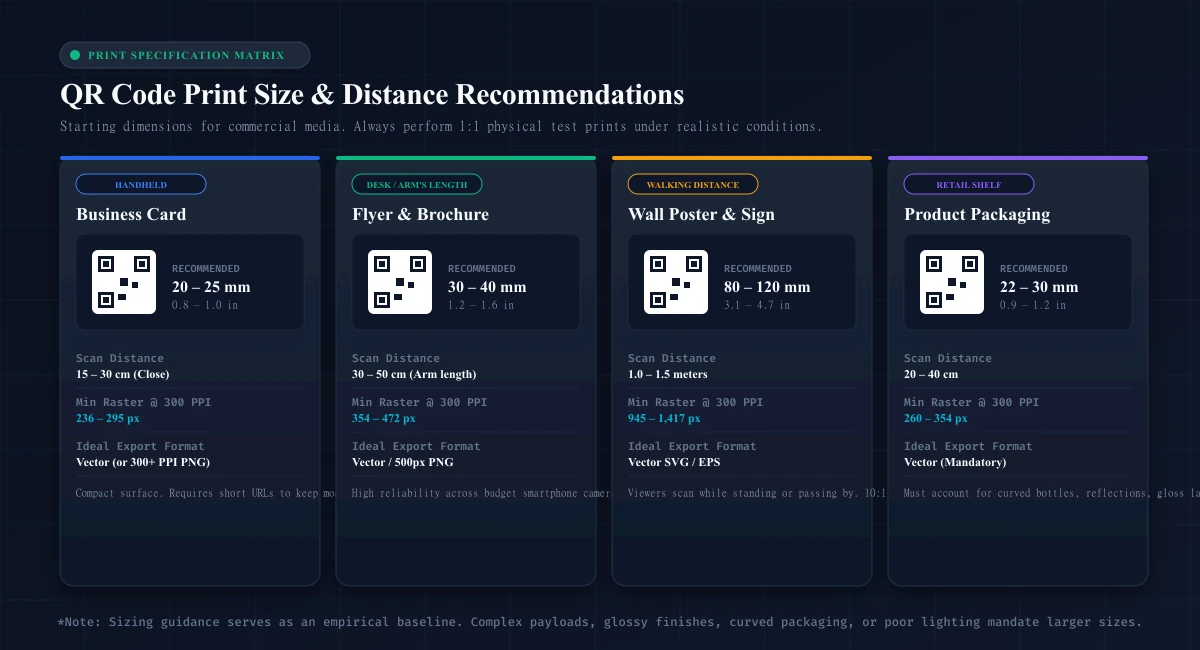
Task: Click the Business Card note about compact surface
Action: 206,493
